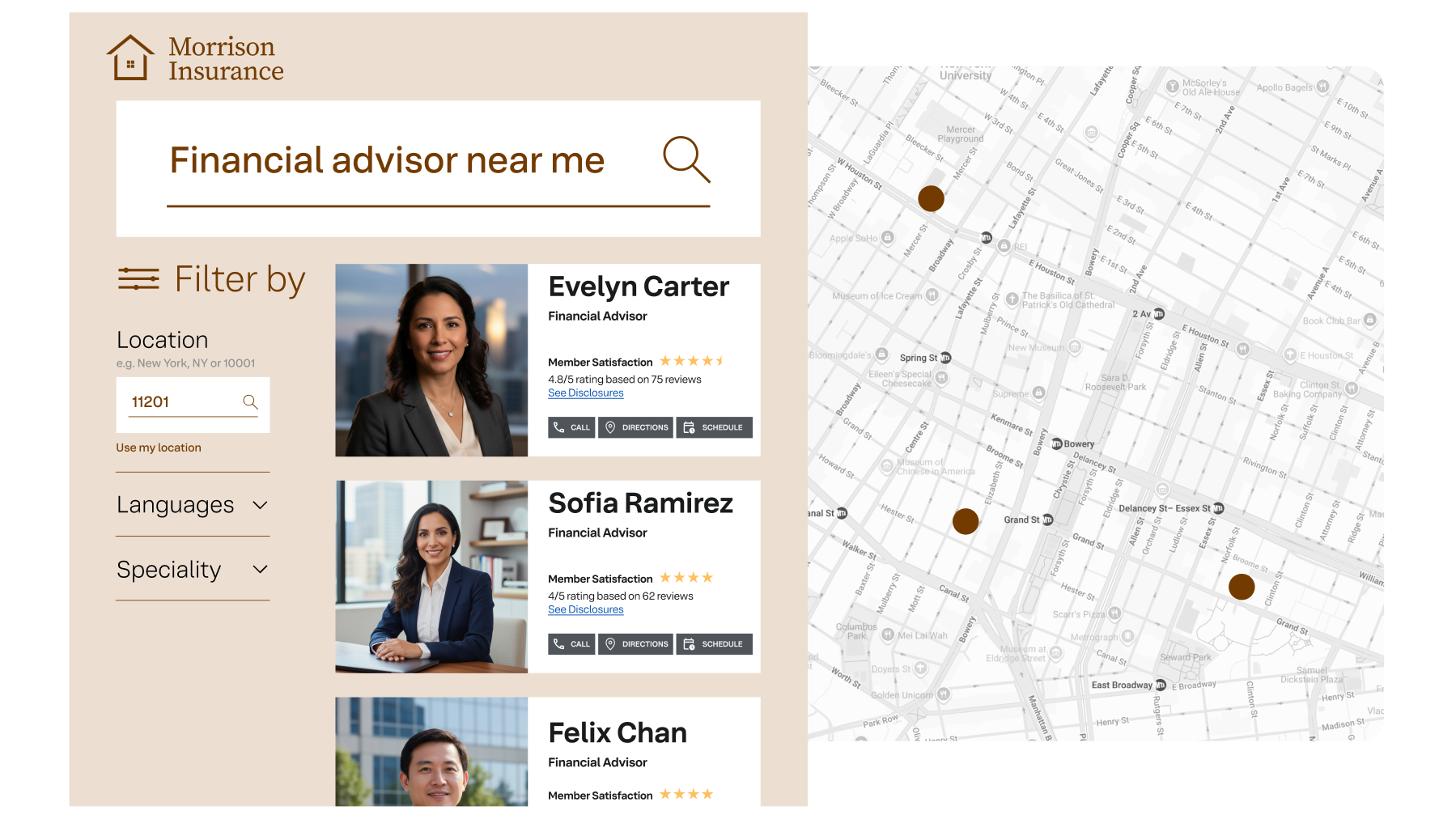Click the magnifier in the Location field
Viewport: 1456px width, 819px height.
(250, 401)
